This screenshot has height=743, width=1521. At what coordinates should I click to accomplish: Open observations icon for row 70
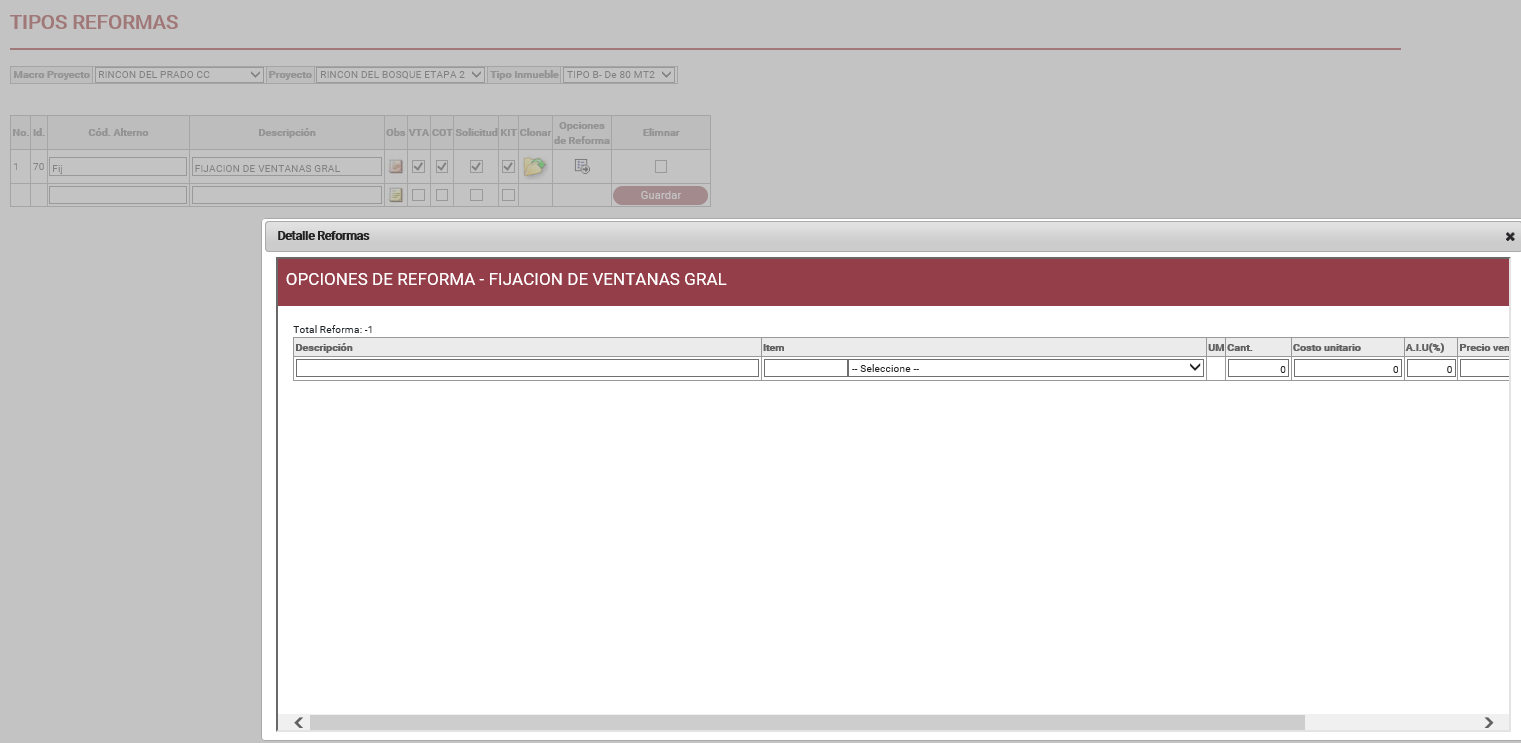396,167
